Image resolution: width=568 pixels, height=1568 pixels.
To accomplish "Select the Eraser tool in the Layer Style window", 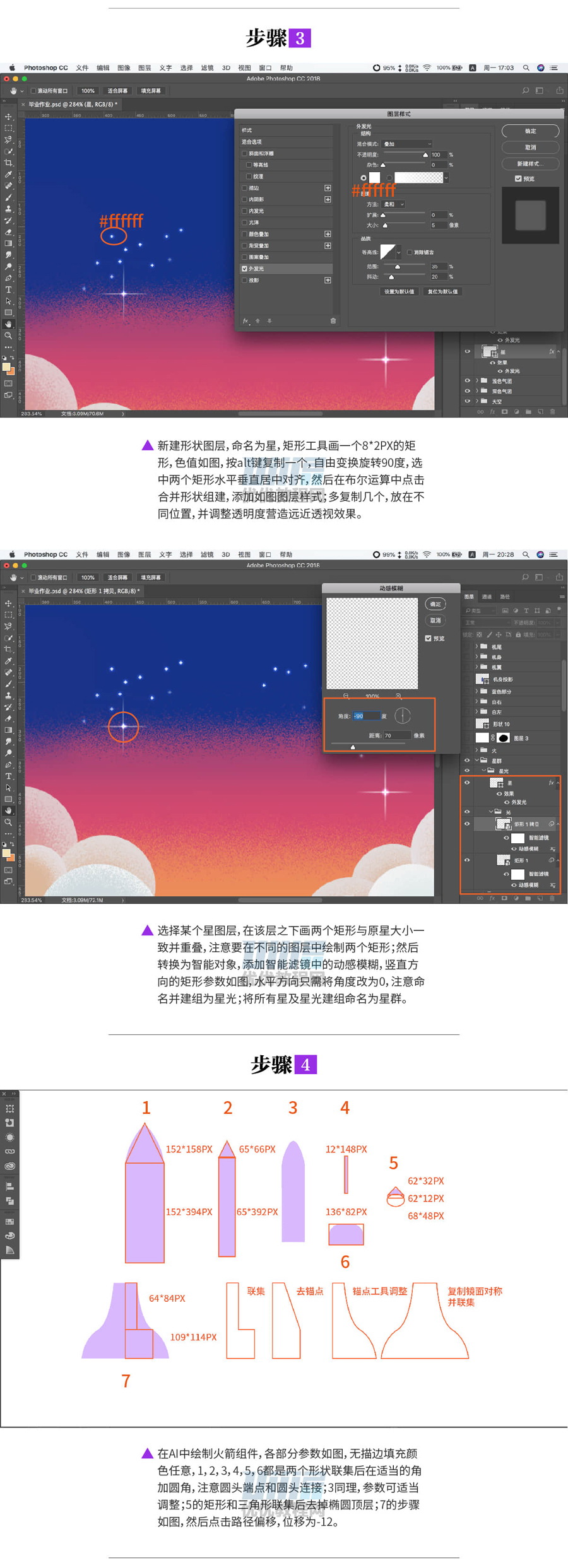I will [8, 232].
